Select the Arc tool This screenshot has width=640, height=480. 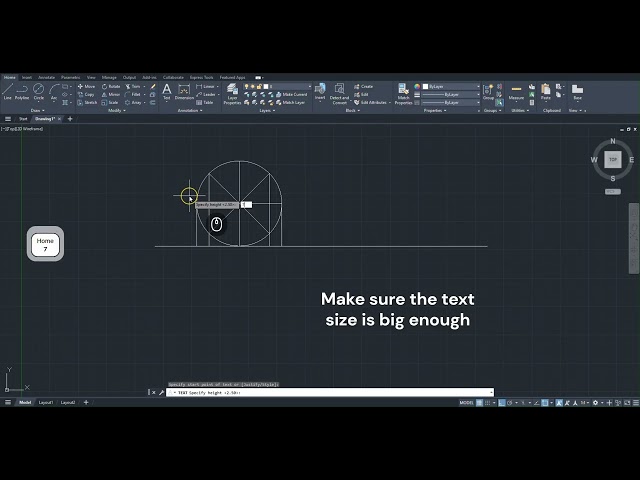click(54, 91)
